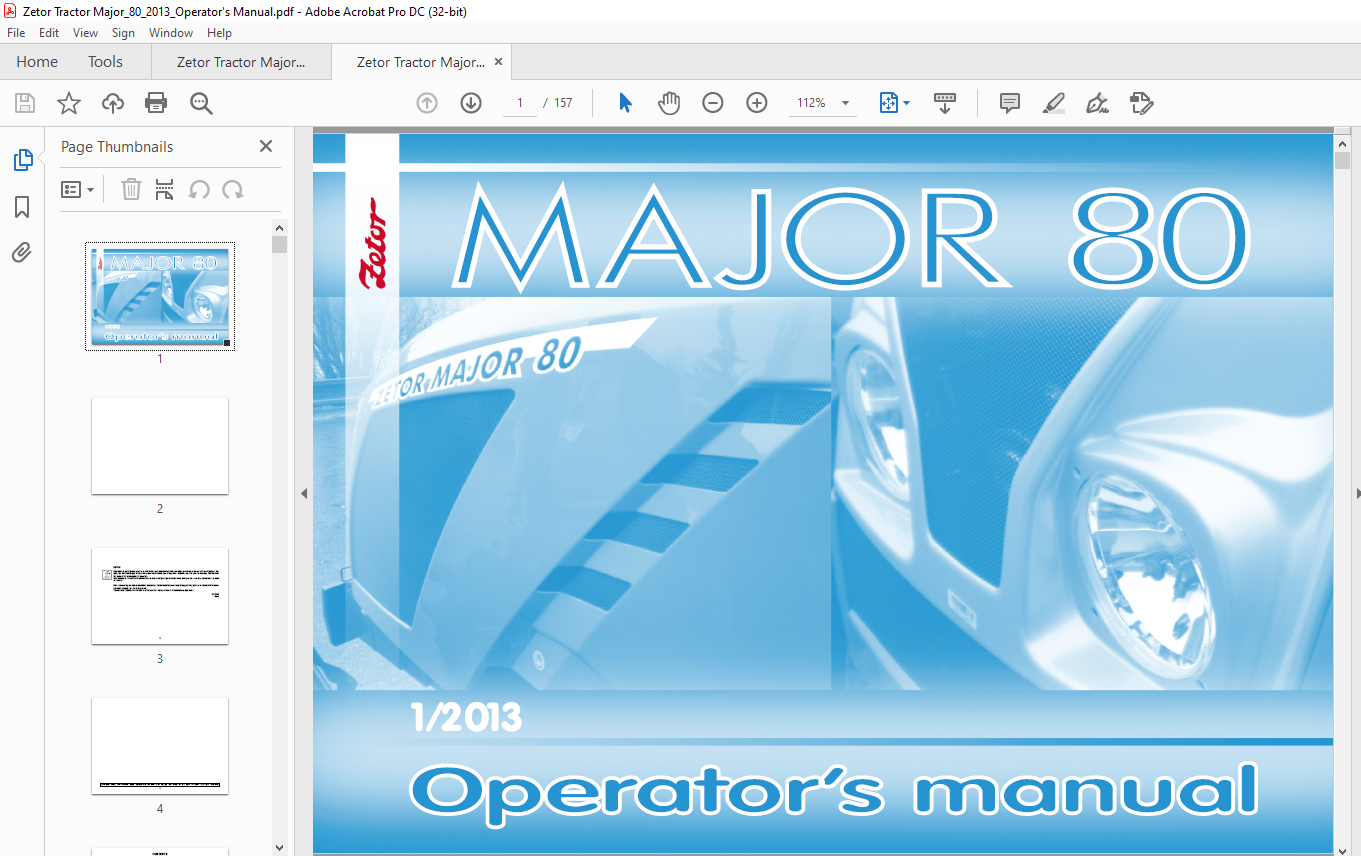Image resolution: width=1361 pixels, height=856 pixels.
Task: Switch to the Home tab
Action: 37,62
